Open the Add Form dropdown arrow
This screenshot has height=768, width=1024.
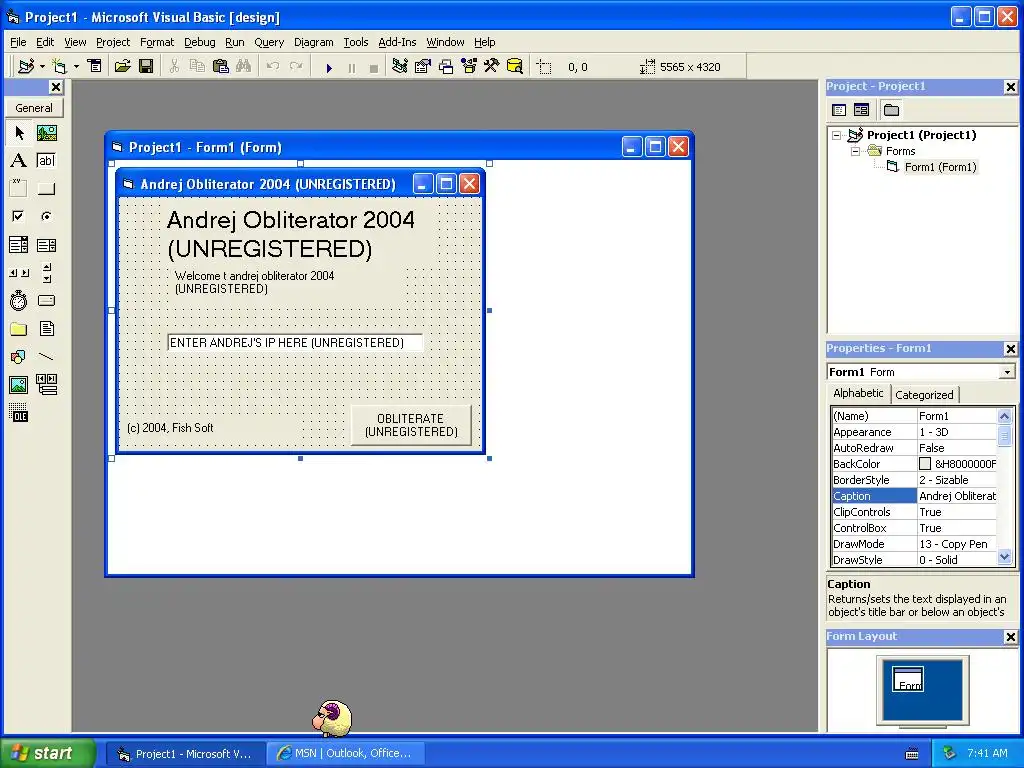[x=76, y=66]
